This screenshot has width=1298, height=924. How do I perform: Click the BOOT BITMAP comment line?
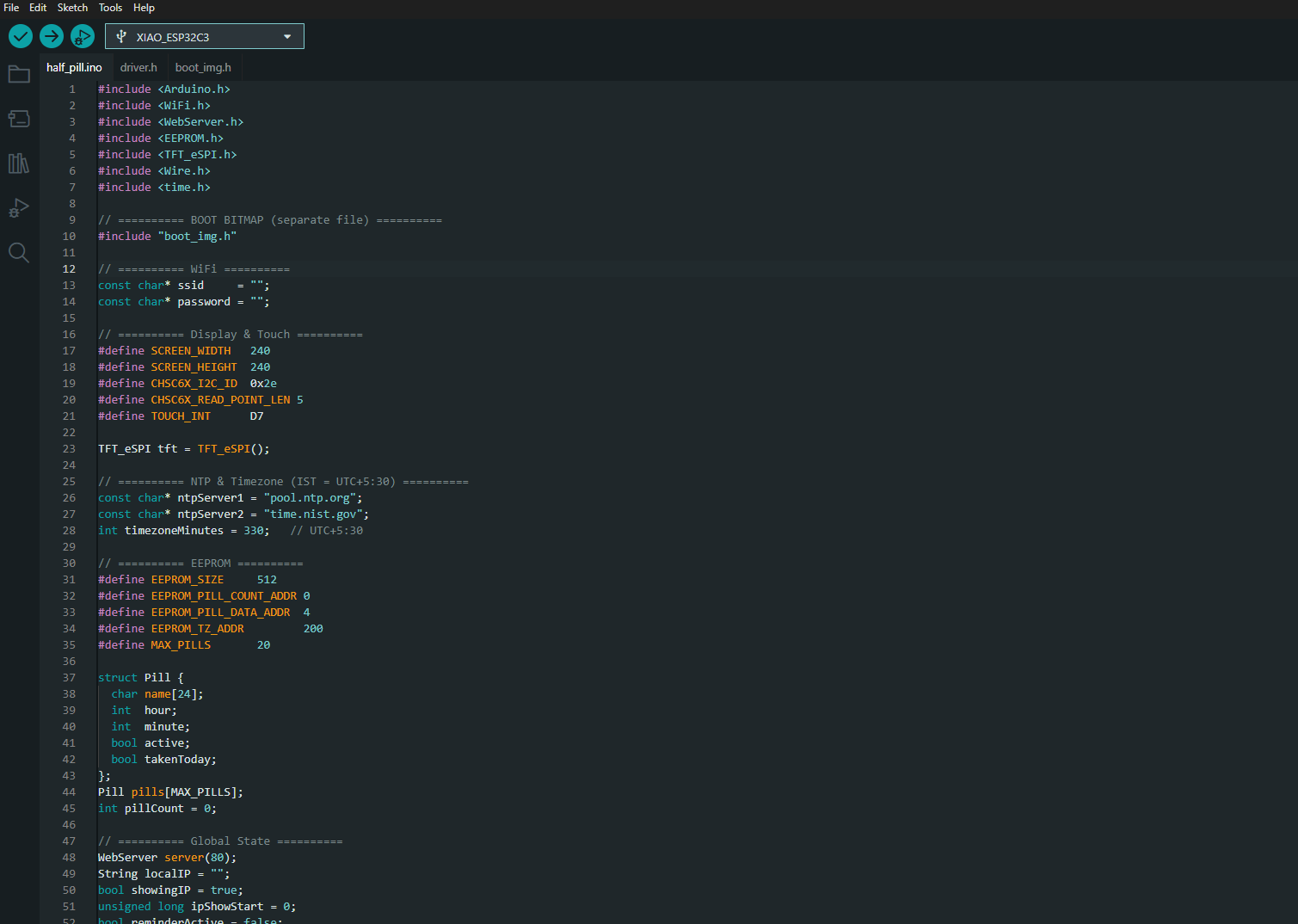(270, 220)
